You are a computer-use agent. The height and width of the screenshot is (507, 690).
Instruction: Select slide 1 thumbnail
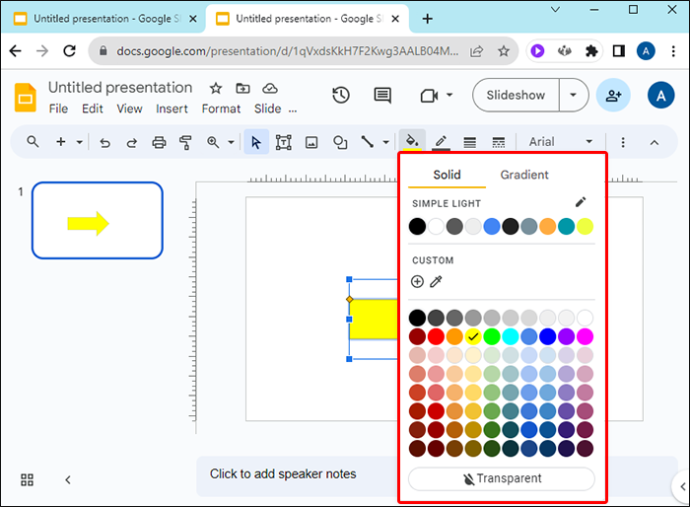click(x=97, y=220)
